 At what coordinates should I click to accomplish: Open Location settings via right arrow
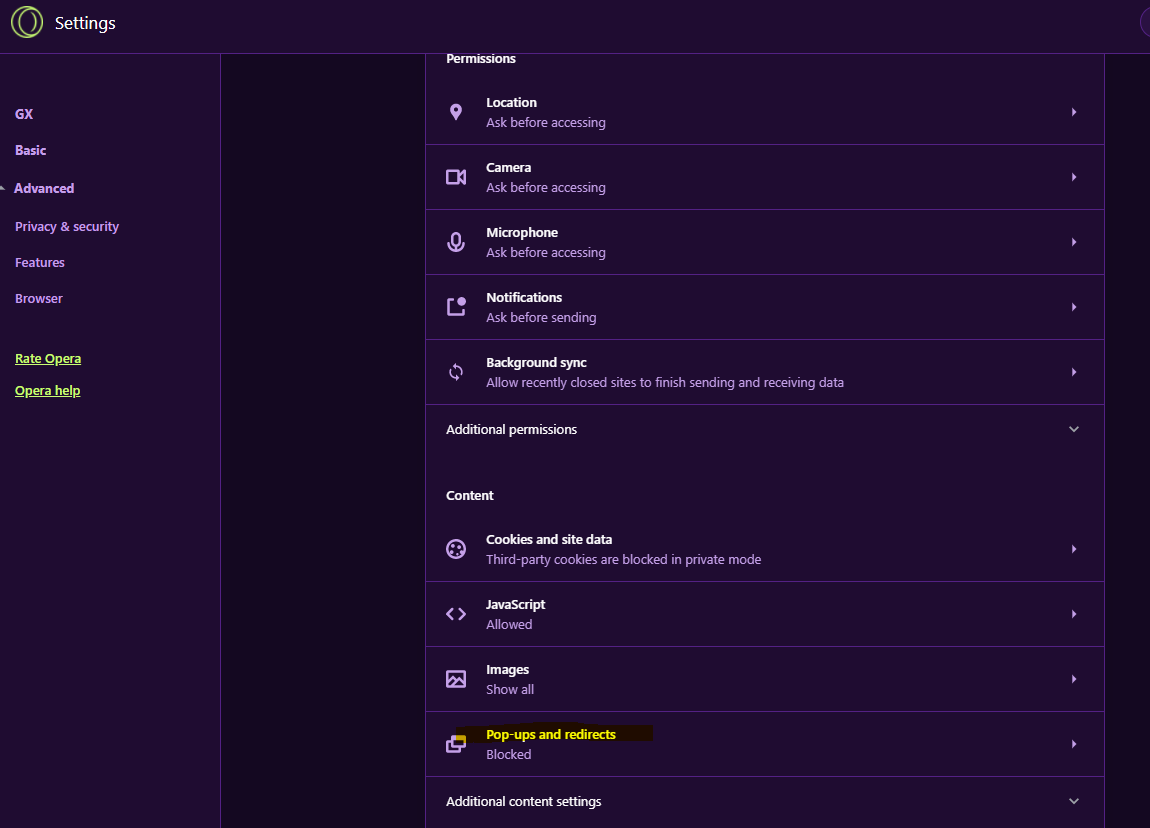coord(1074,112)
